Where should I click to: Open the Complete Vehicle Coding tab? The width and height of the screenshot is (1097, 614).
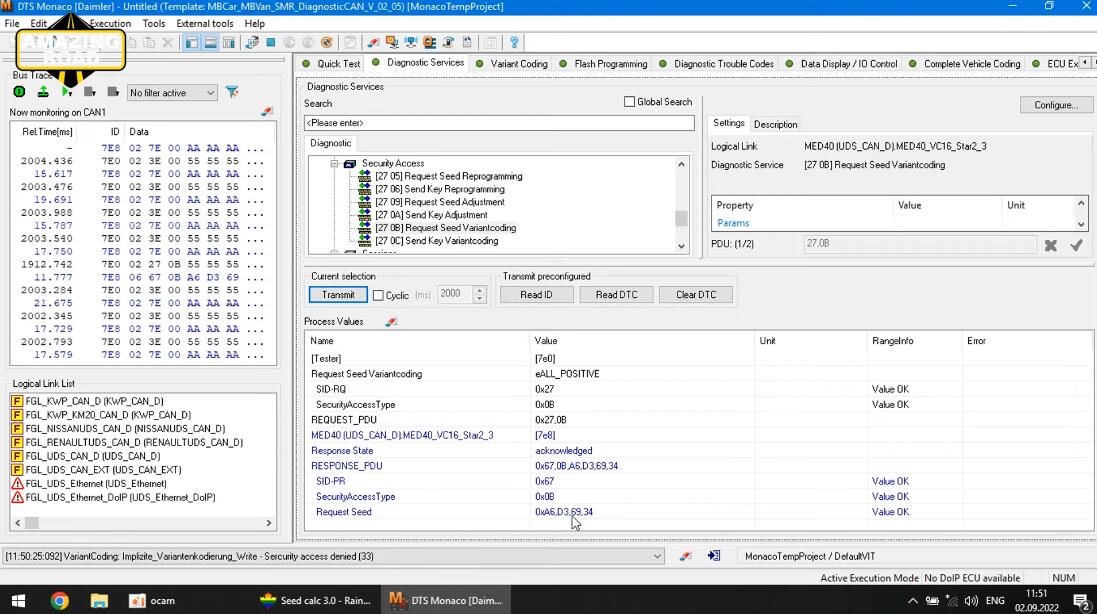click(x=965, y=64)
